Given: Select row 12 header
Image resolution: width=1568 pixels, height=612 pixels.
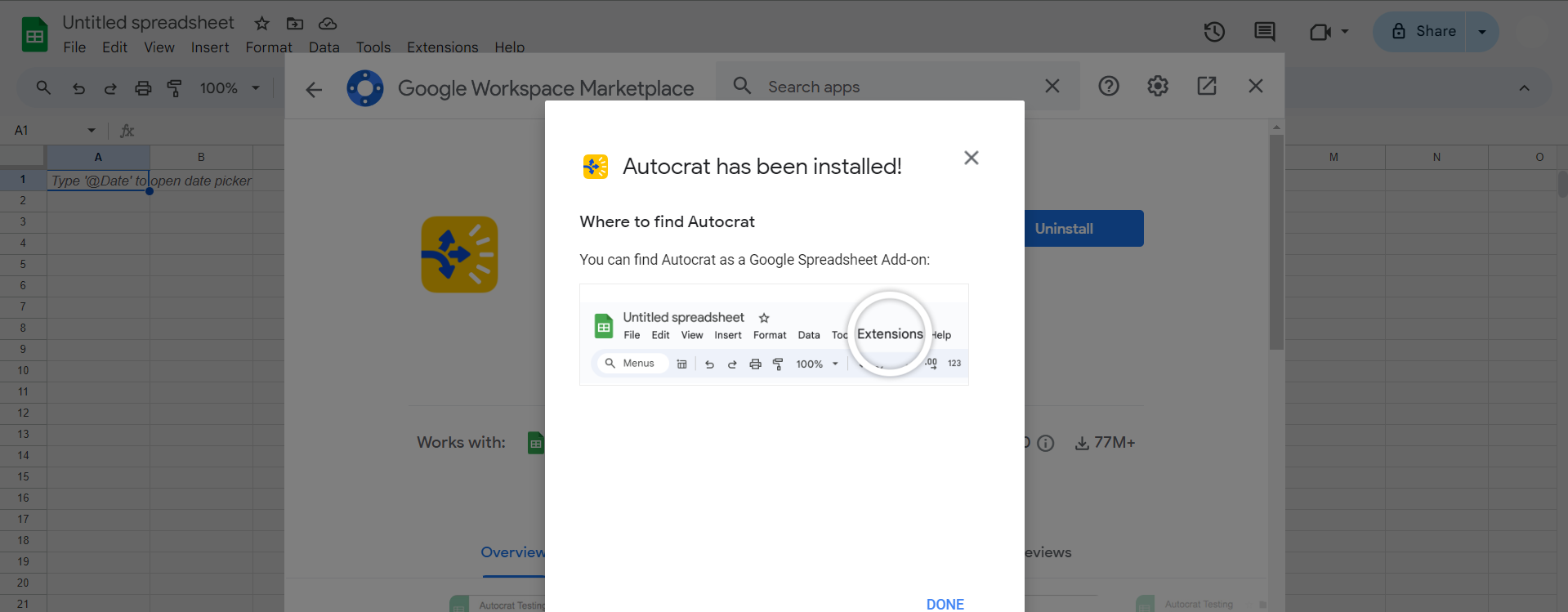Looking at the screenshot, I should coord(23,413).
